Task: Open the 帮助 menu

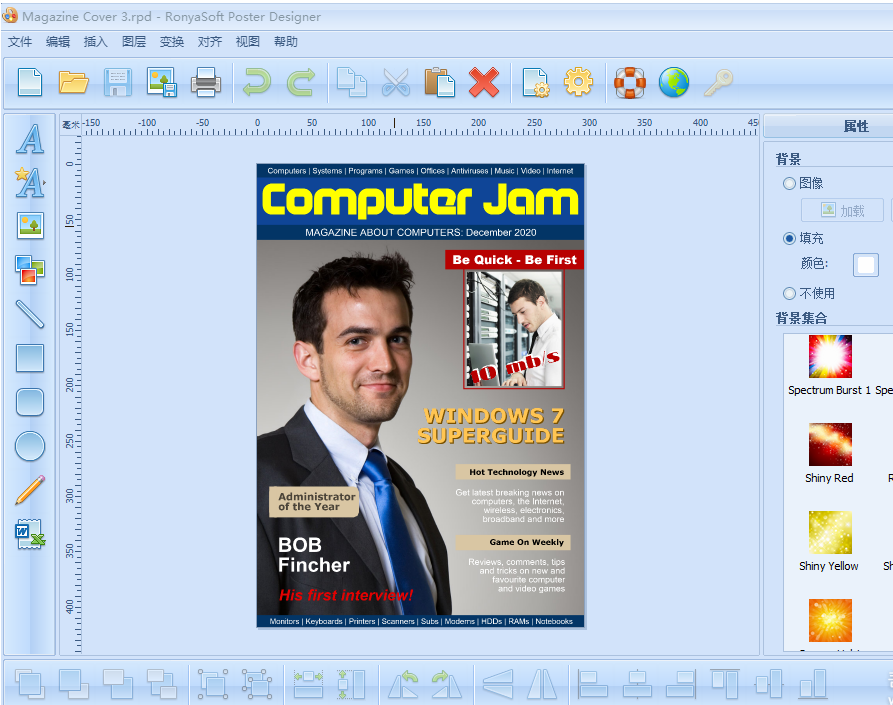Action: pyautogui.click(x=286, y=42)
